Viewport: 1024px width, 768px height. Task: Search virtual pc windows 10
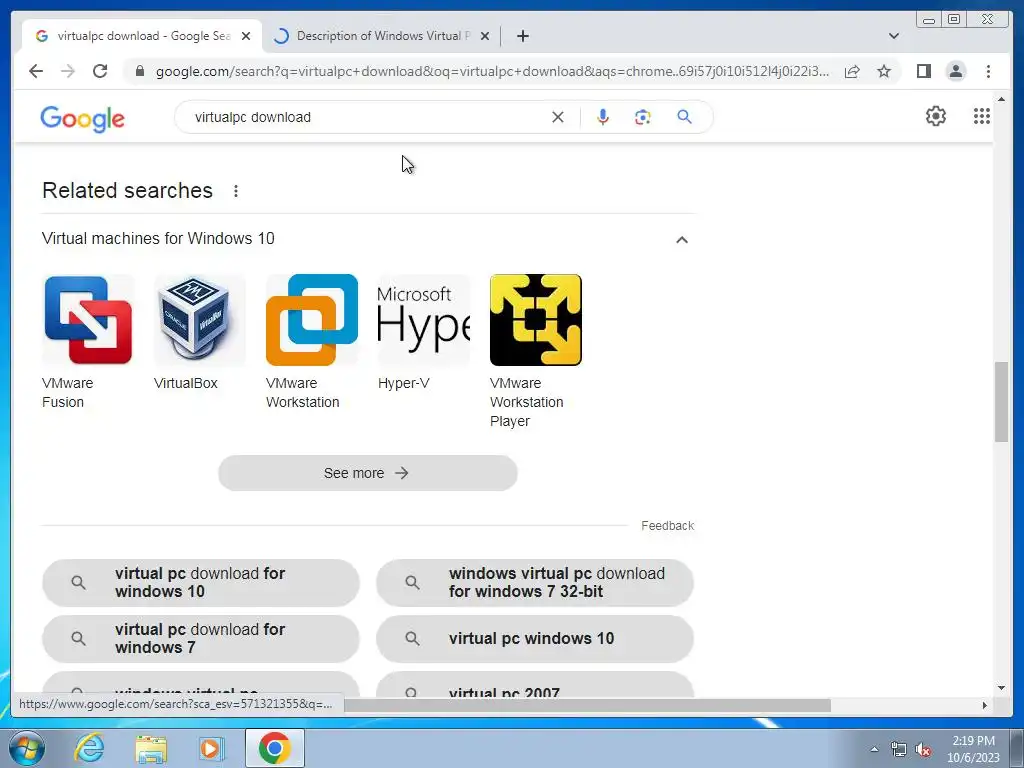click(x=535, y=639)
